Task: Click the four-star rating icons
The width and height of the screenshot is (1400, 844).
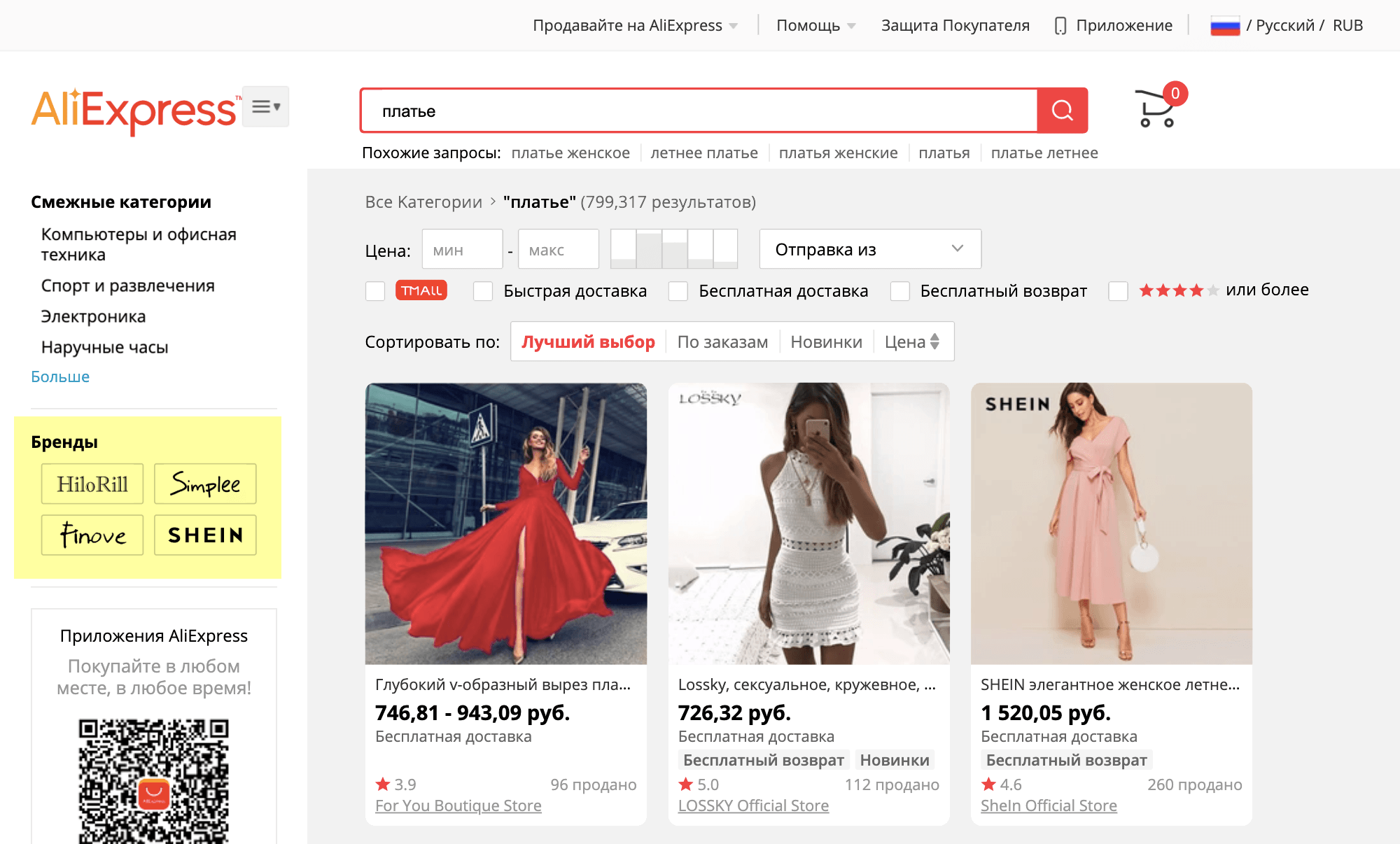Action: click(1179, 290)
